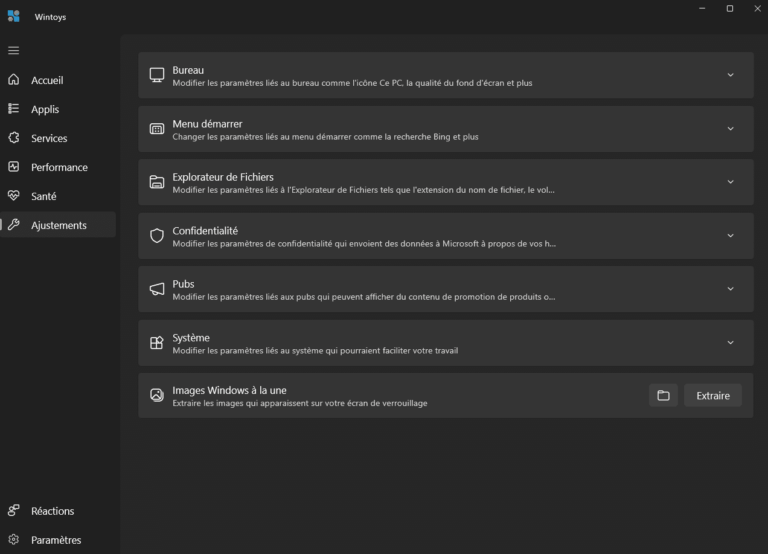
Task: Switch to the Santé page label
Action: click(x=44, y=196)
